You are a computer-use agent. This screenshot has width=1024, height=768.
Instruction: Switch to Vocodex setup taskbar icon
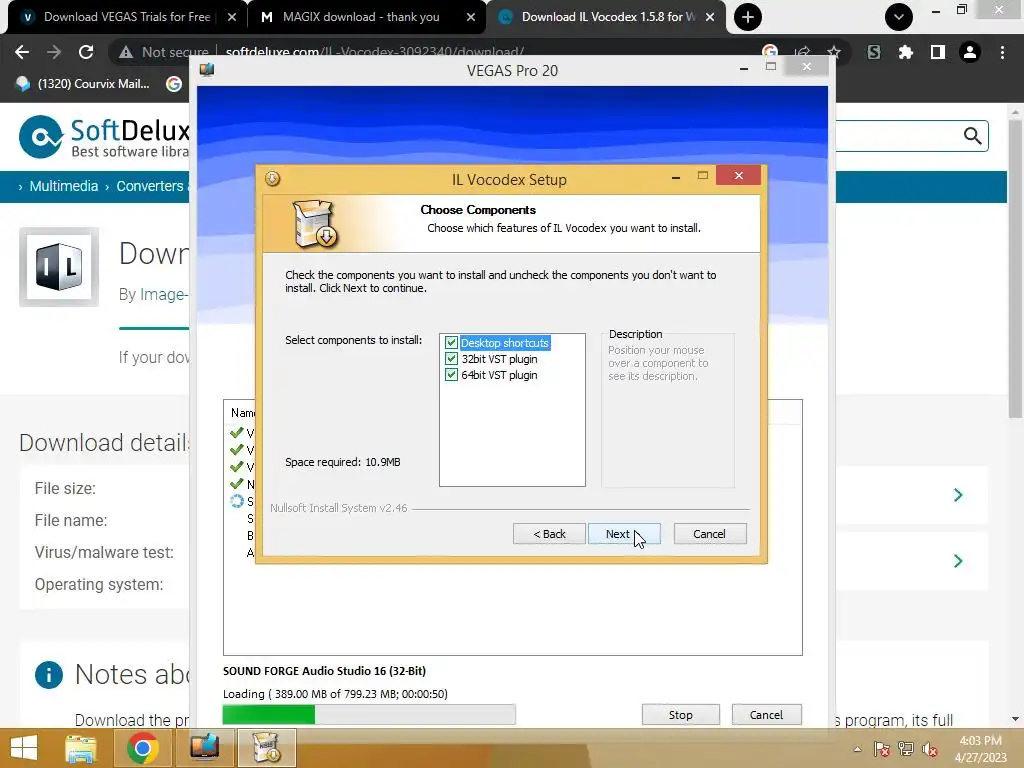pyautogui.click(x=266, y=747)
